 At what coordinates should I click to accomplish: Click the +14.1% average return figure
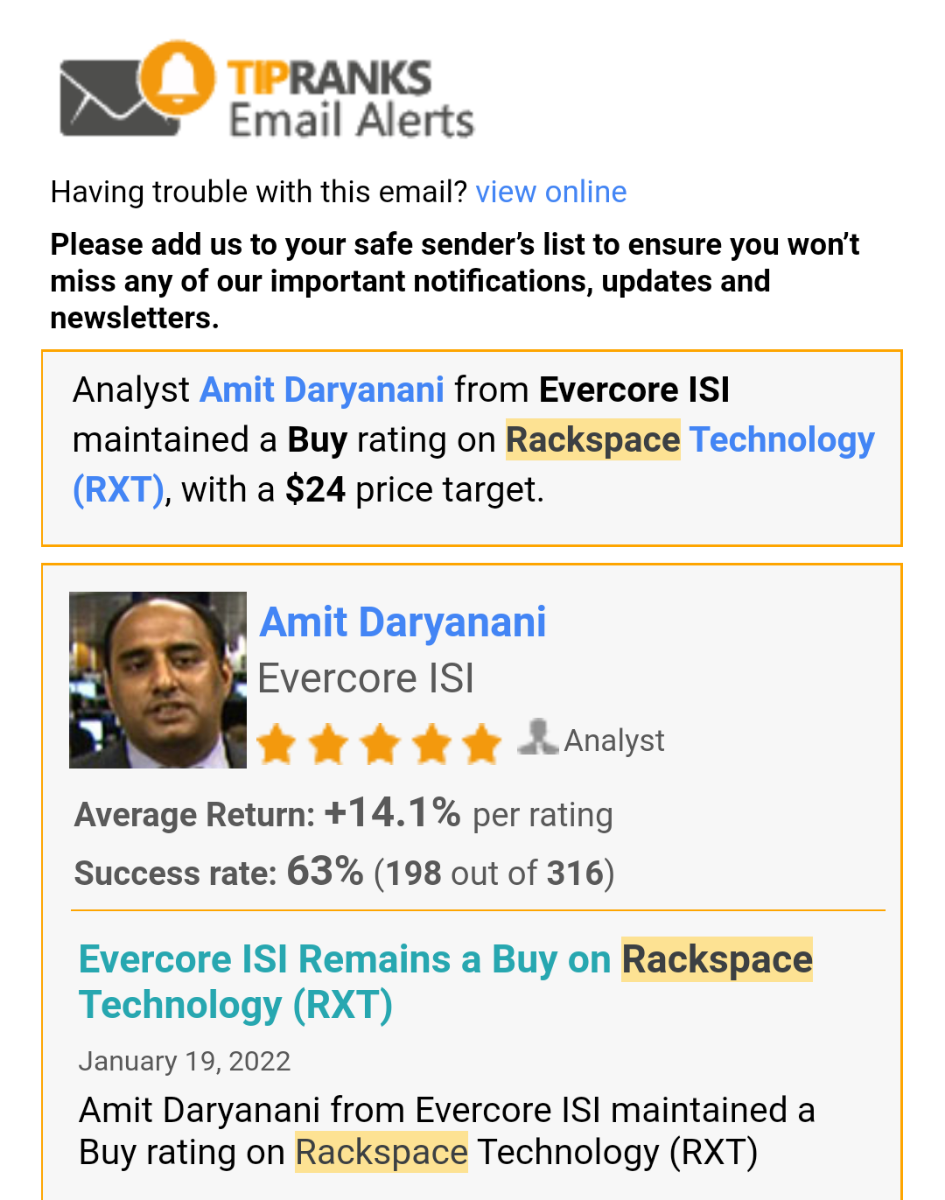click(x=392, y=815)
